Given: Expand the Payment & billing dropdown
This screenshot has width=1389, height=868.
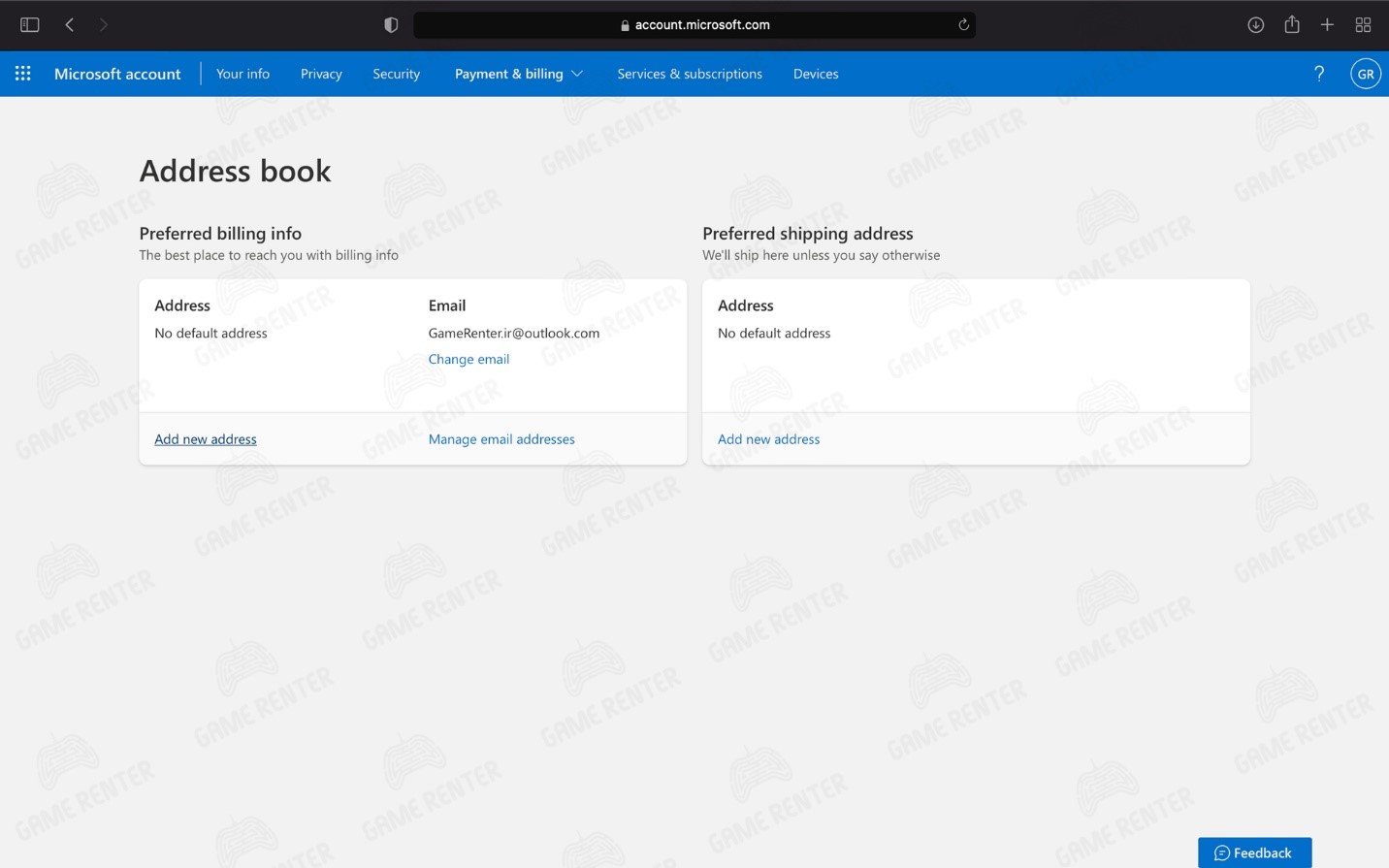Looking at the screenshot, I should 519,74.
